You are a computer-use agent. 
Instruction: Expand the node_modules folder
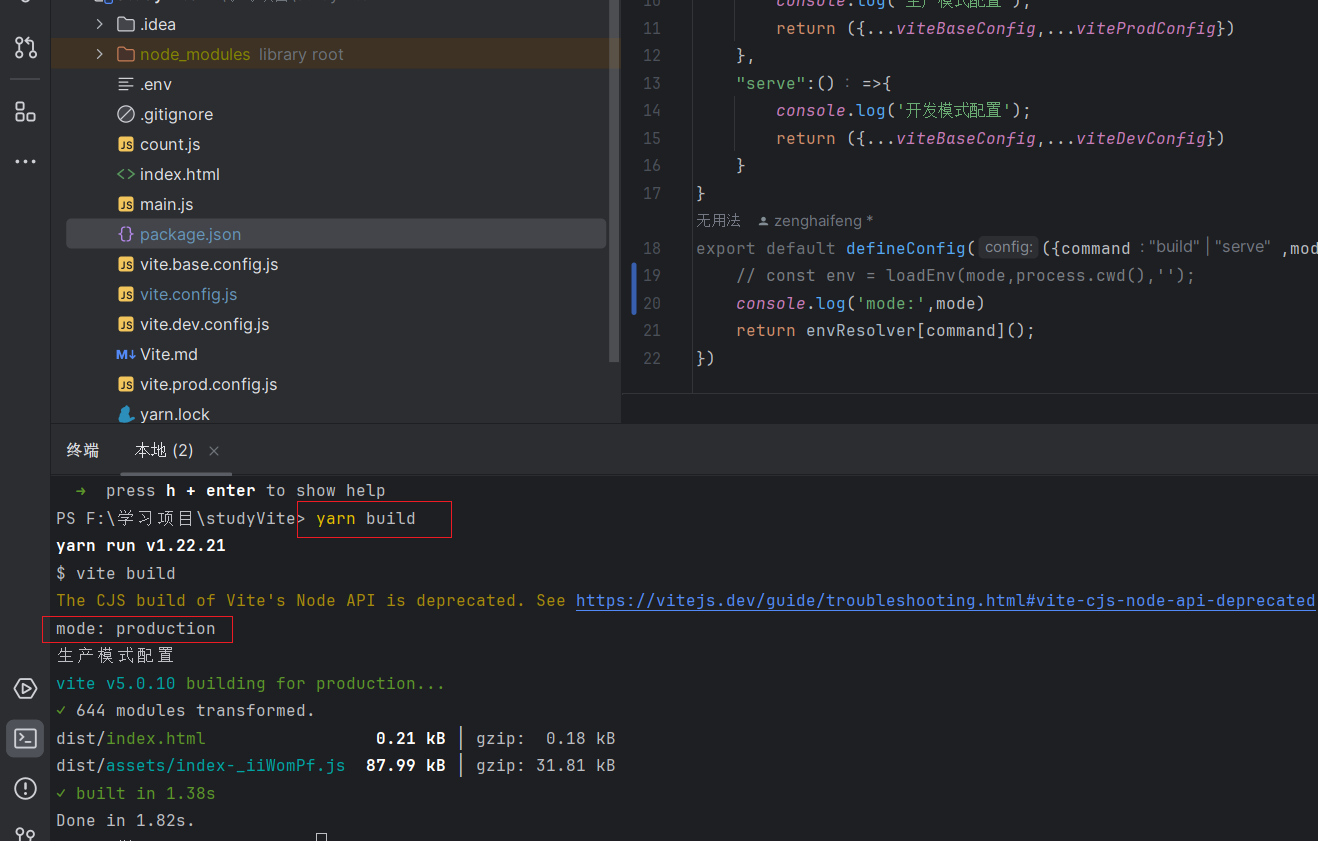(99, 54)
